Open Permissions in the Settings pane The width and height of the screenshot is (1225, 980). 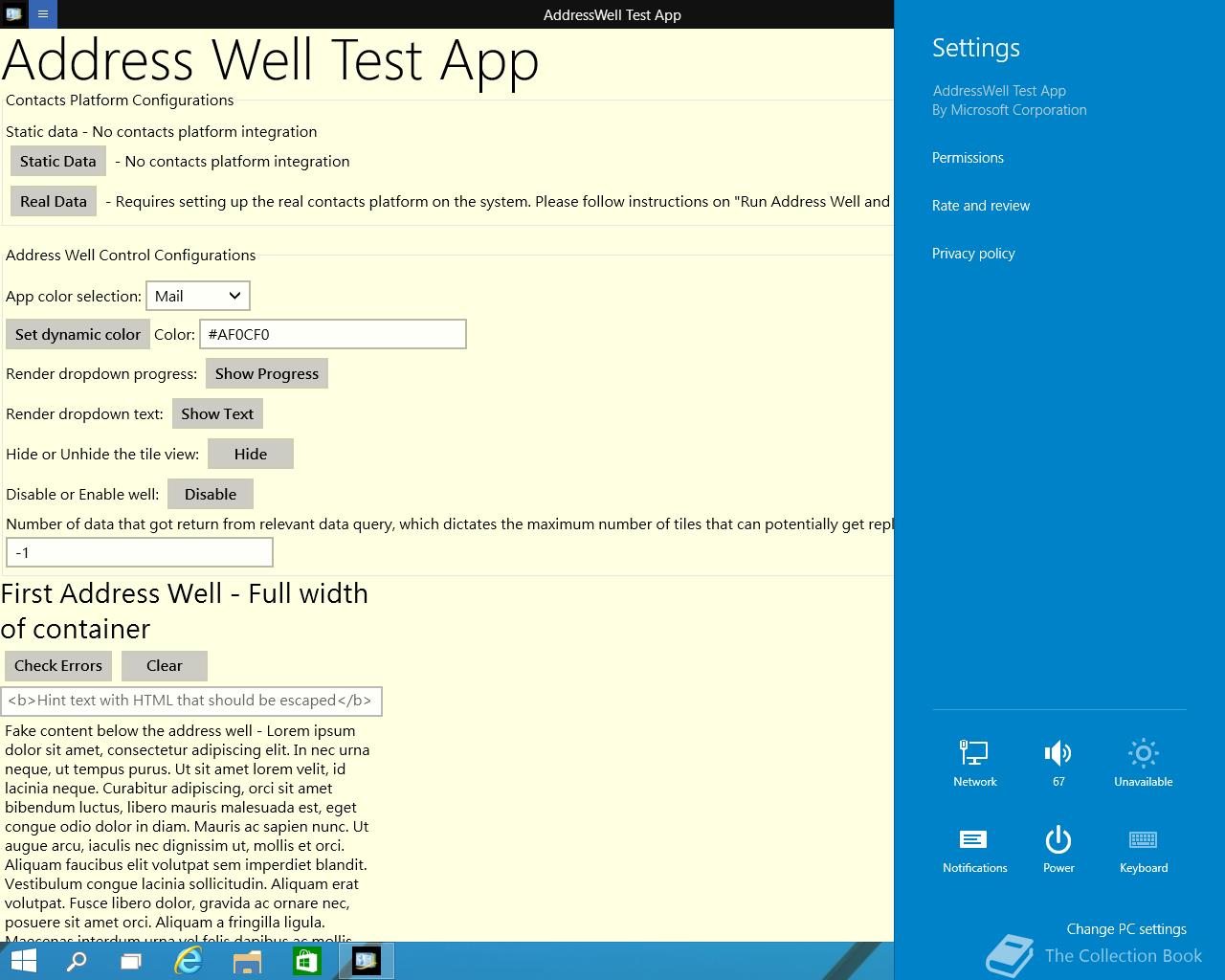point(968,158)
